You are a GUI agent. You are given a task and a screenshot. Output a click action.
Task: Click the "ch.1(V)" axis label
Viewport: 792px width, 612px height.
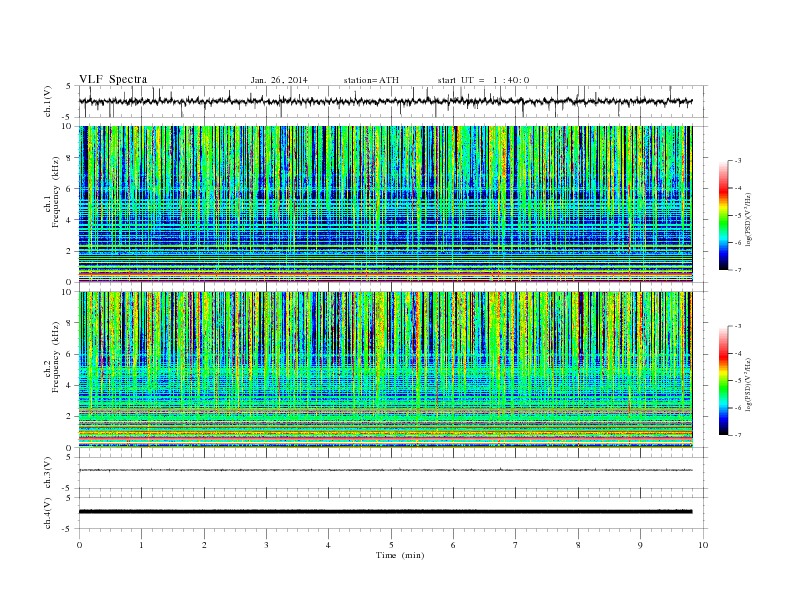tap(48, 103)
